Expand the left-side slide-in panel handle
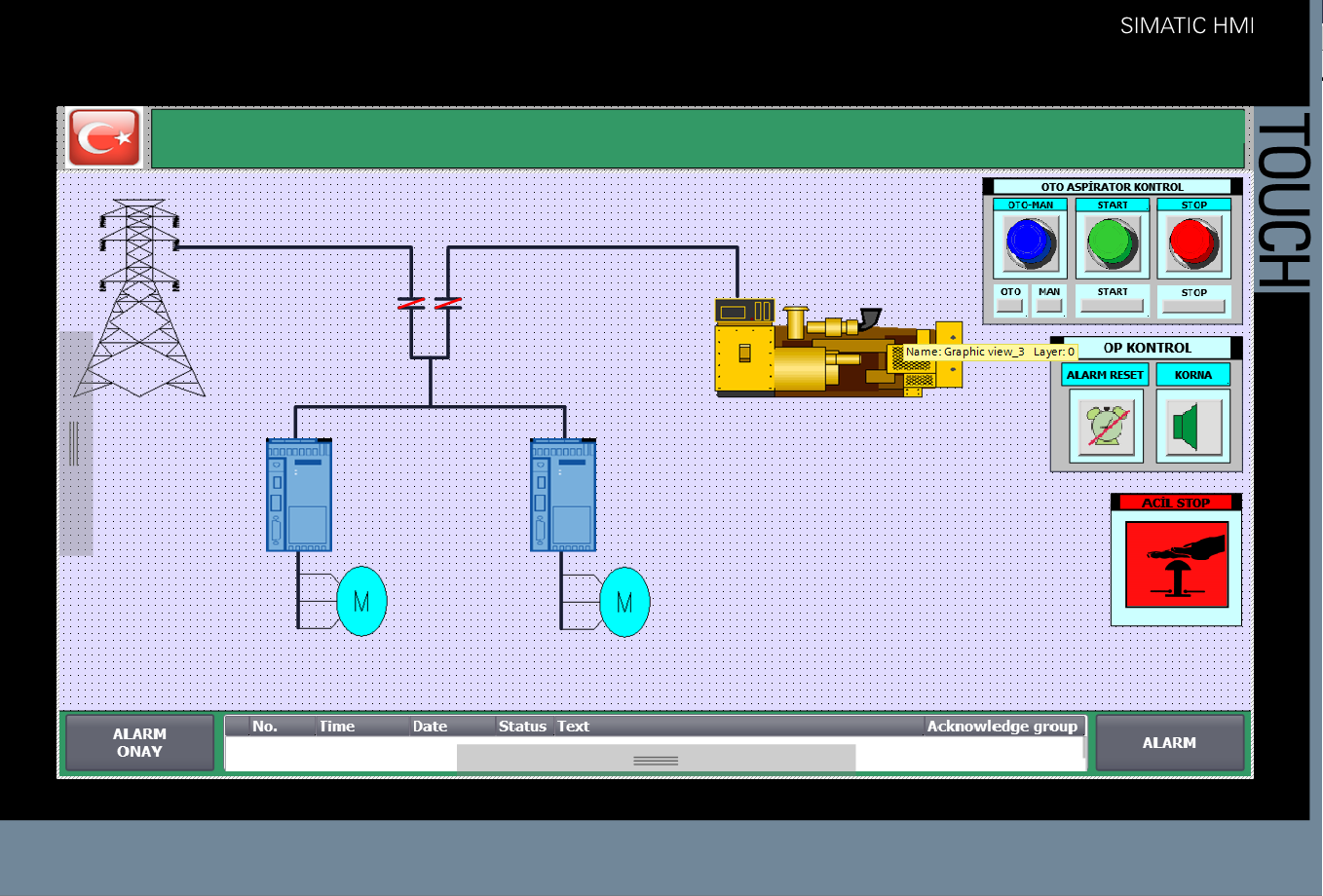Screen dimensions: 1323x896 click(75, 443)
